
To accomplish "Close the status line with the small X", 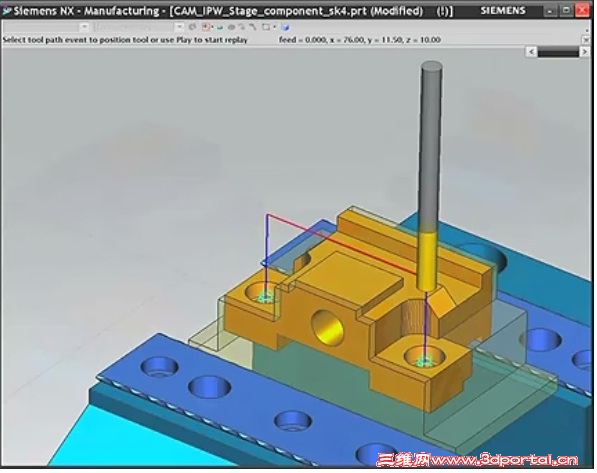I will click(586, 40).
